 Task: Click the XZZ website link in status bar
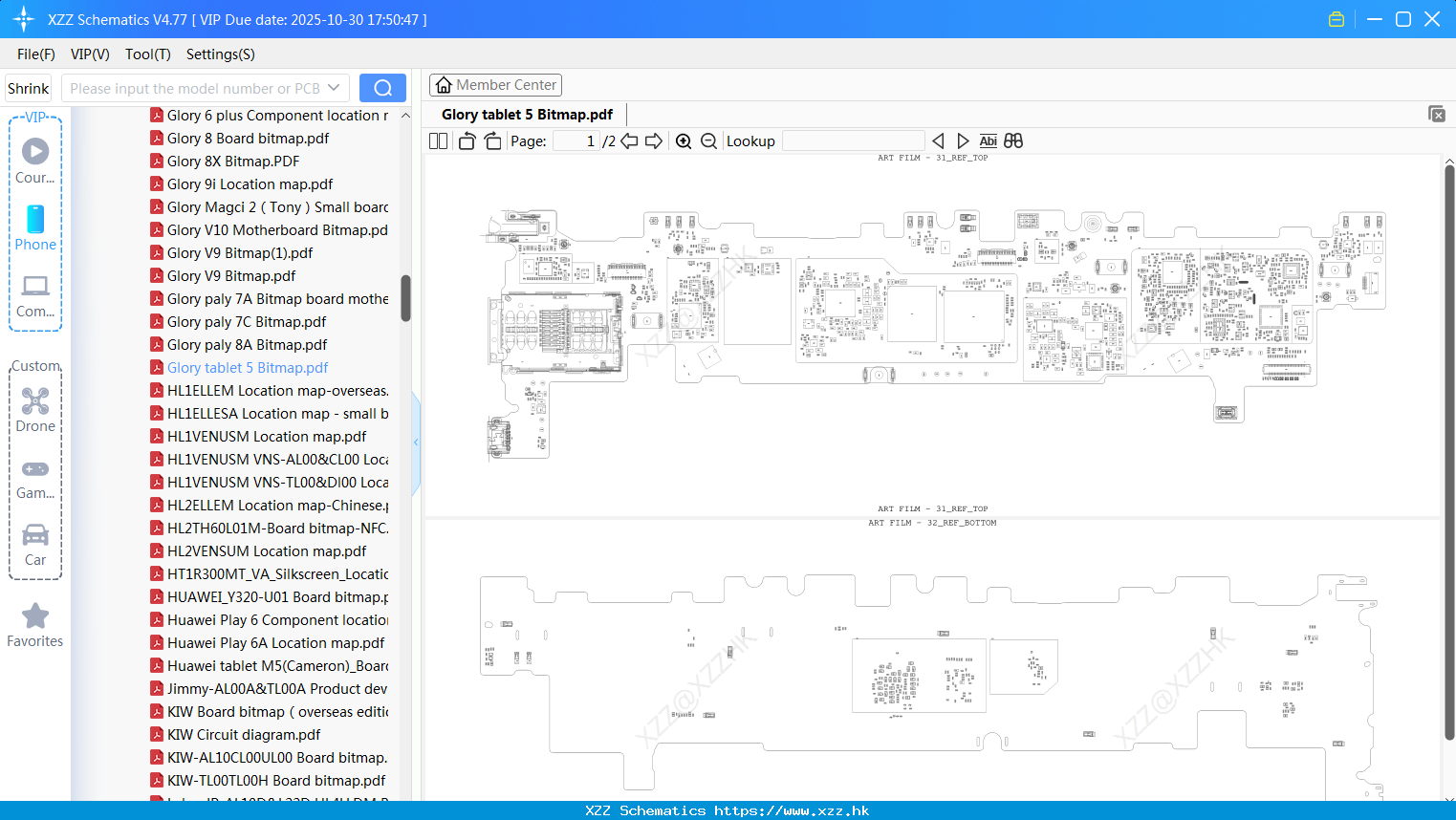792,810
